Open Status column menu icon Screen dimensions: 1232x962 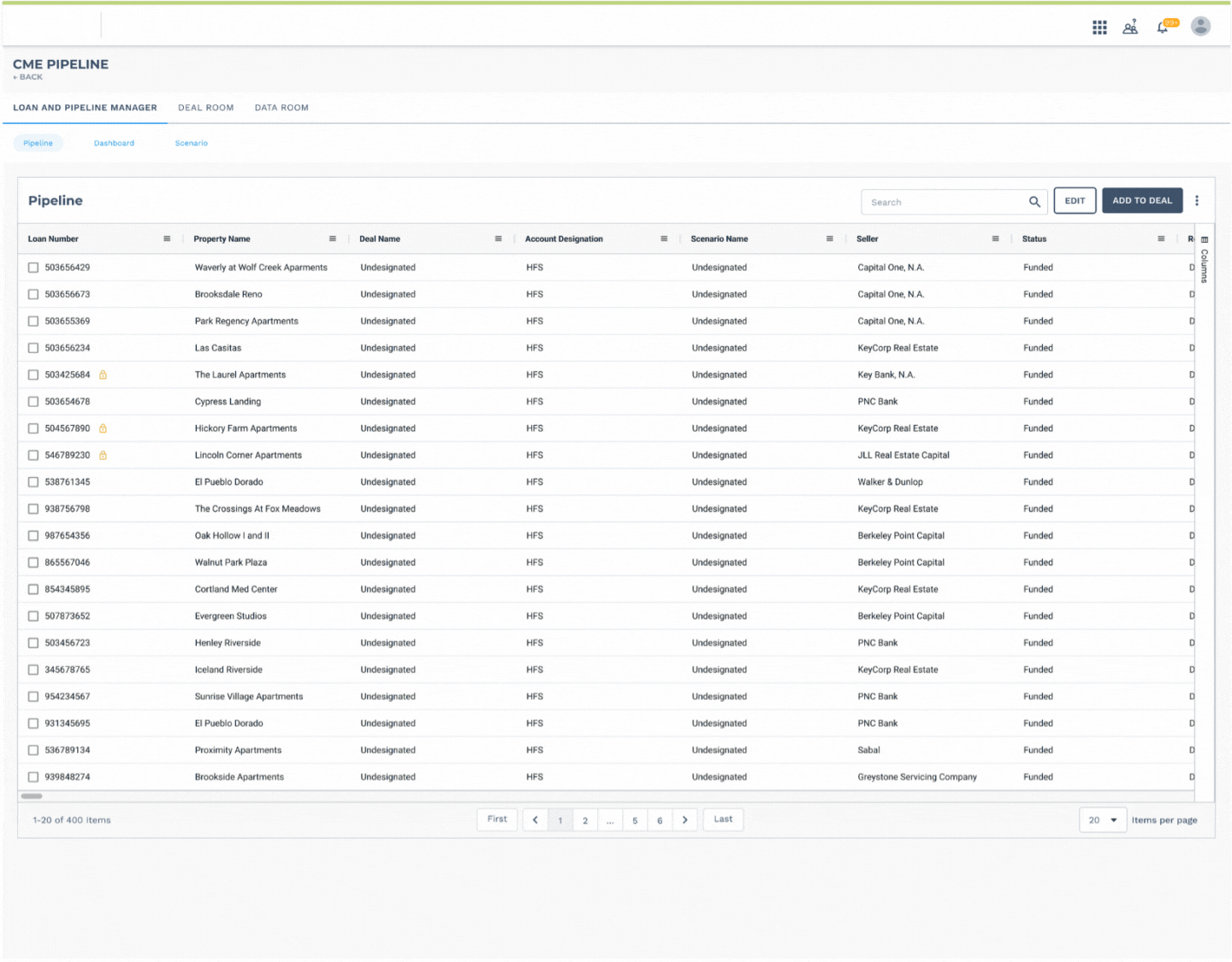pos(1161,239)
